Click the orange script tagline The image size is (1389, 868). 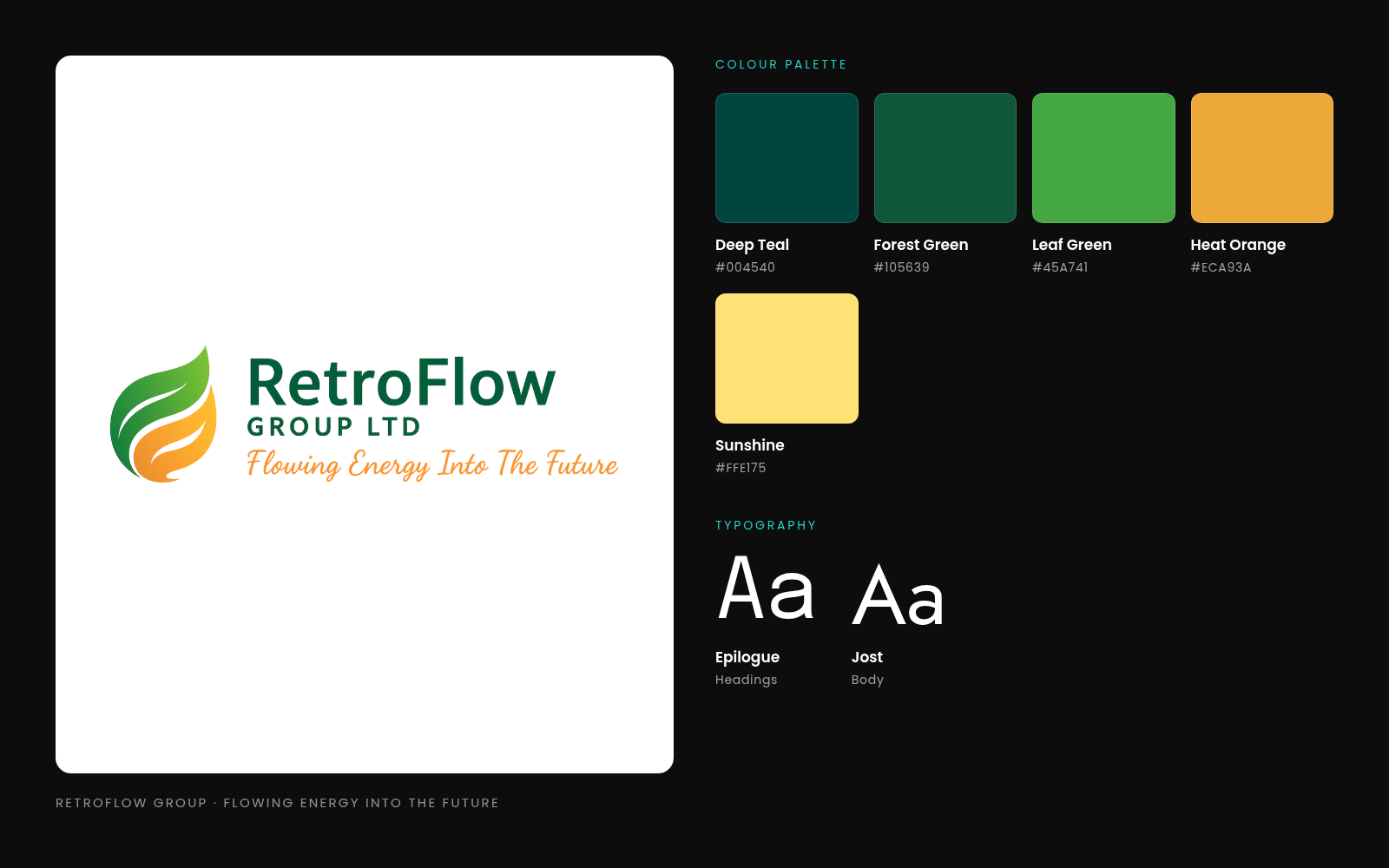coord(432,464)
